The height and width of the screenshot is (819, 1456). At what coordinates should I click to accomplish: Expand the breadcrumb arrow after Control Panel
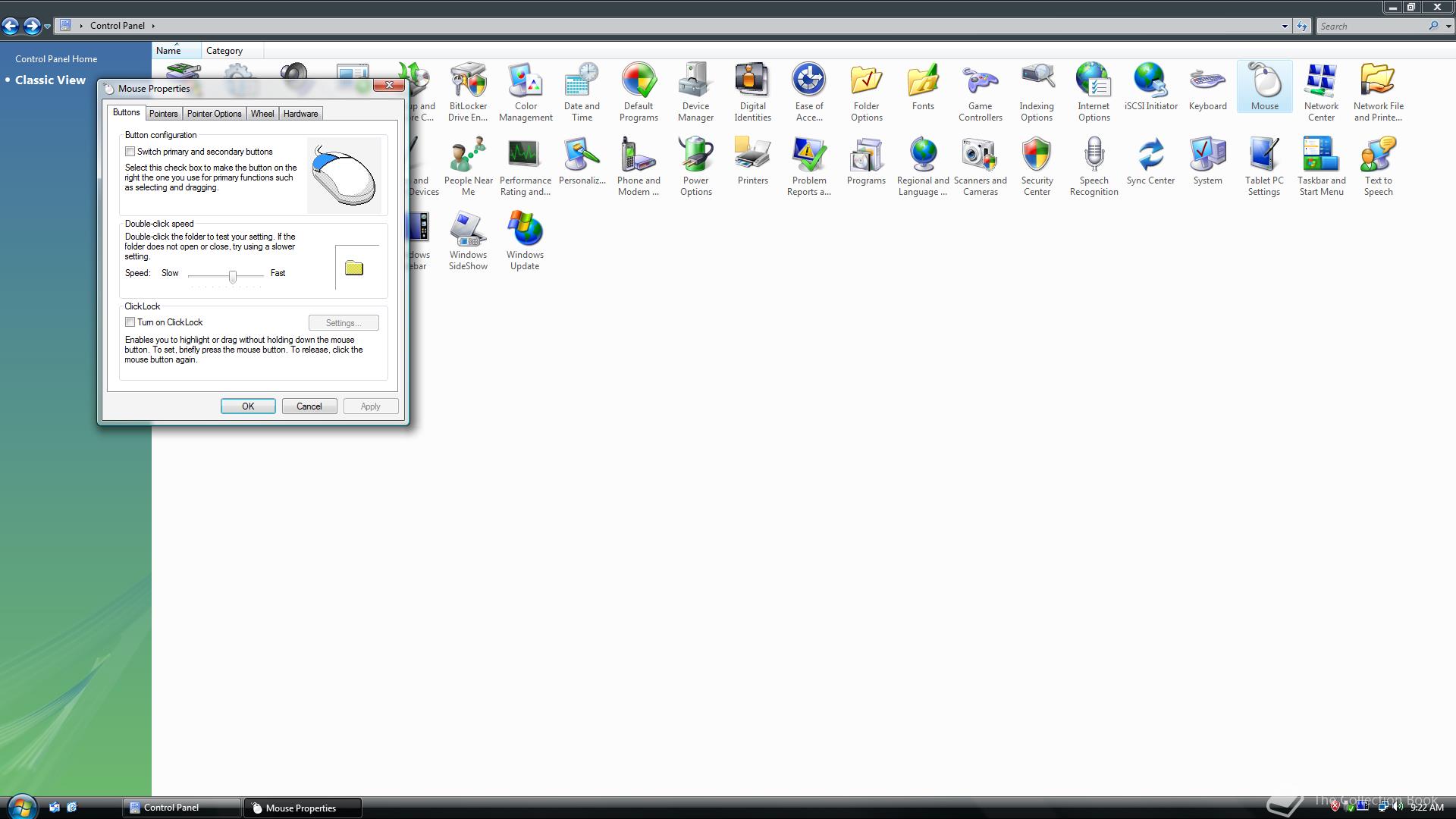[x=153, y=26]
